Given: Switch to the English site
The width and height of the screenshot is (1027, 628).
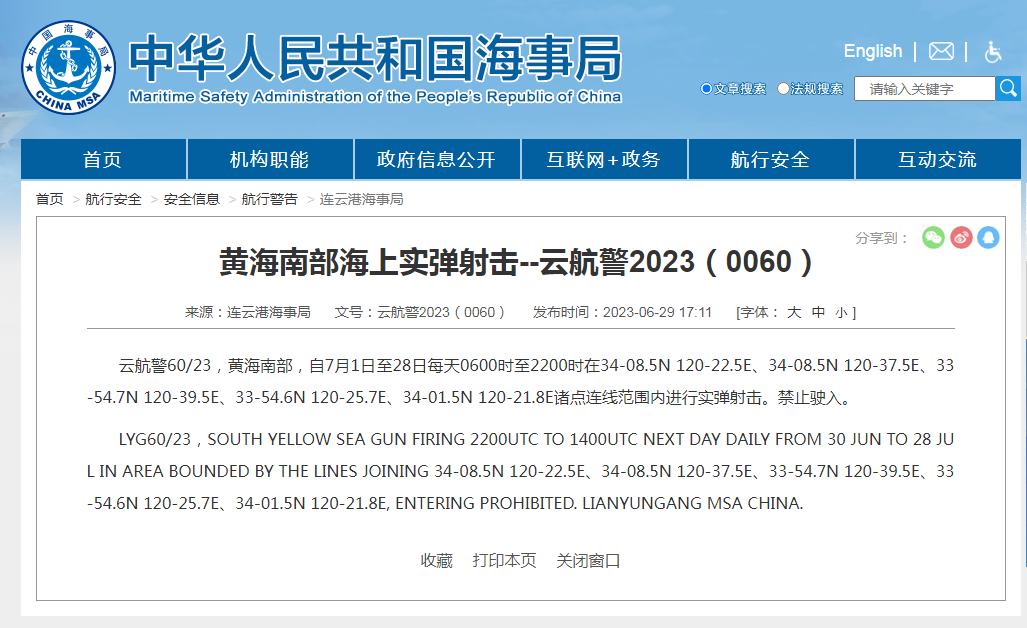Looking at the screenshot, I should 872,51.
